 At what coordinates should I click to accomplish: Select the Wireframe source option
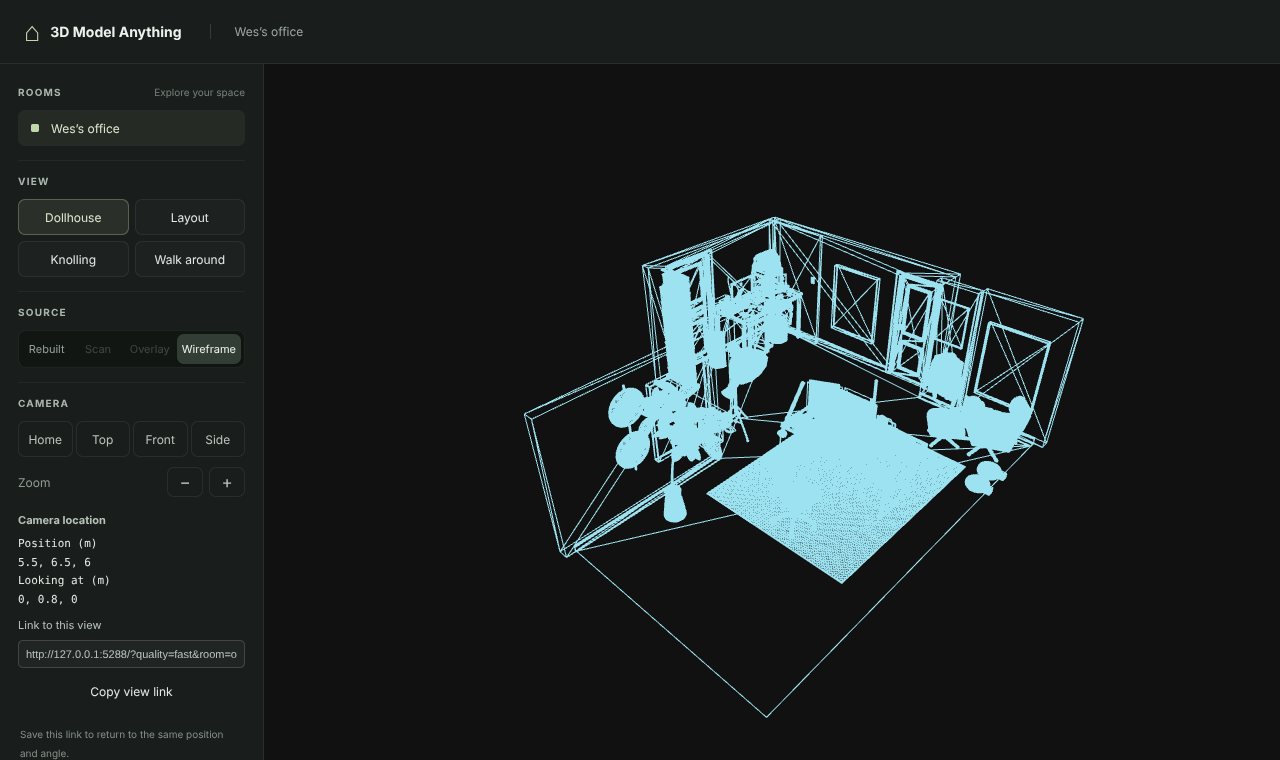pos(209,349)
